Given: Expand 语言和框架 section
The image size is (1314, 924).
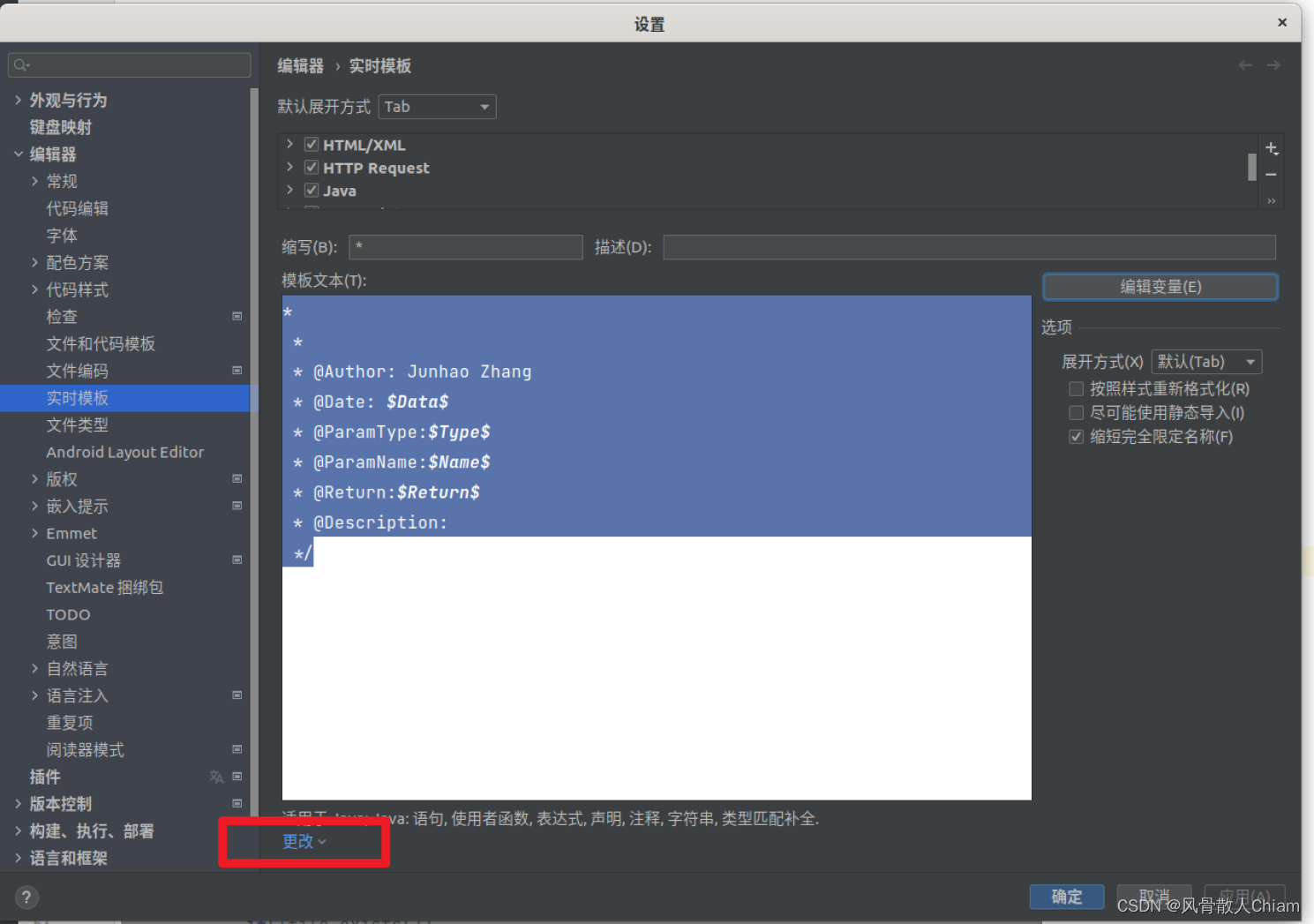Looking at the screenshot, I should click(19, 858).
